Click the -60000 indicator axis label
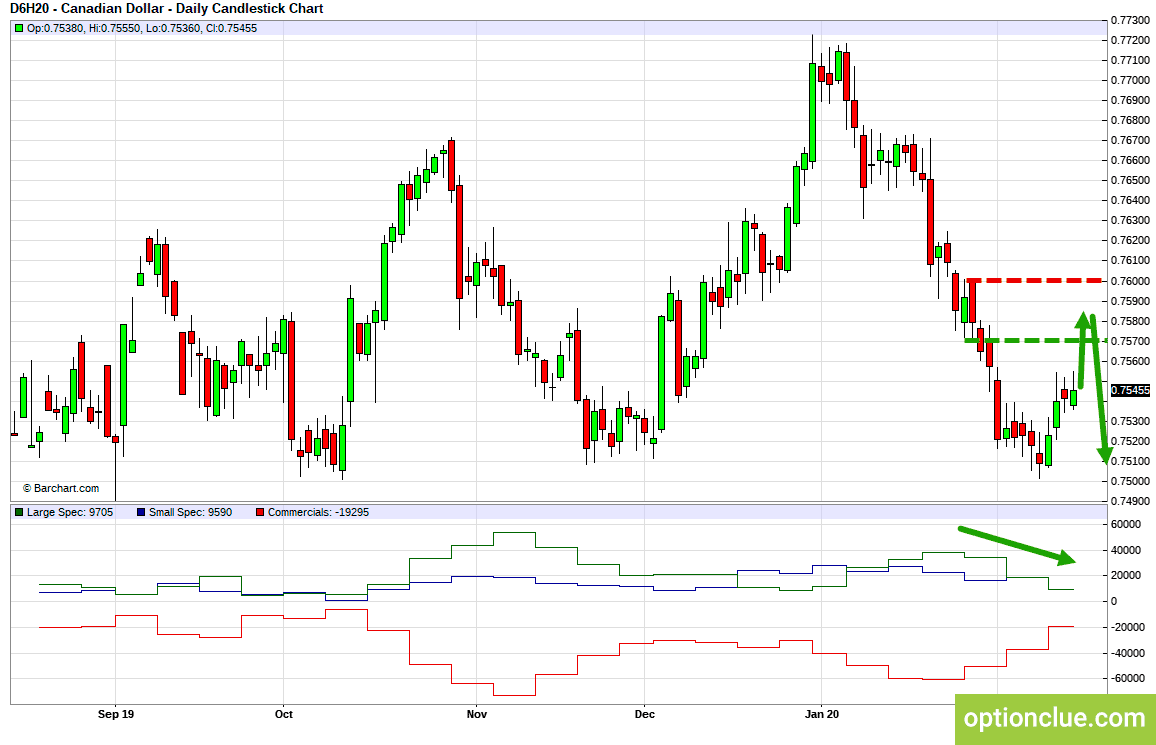Image resolution: width=1156 pixels, height=745 pixels. coord(1128,678)
